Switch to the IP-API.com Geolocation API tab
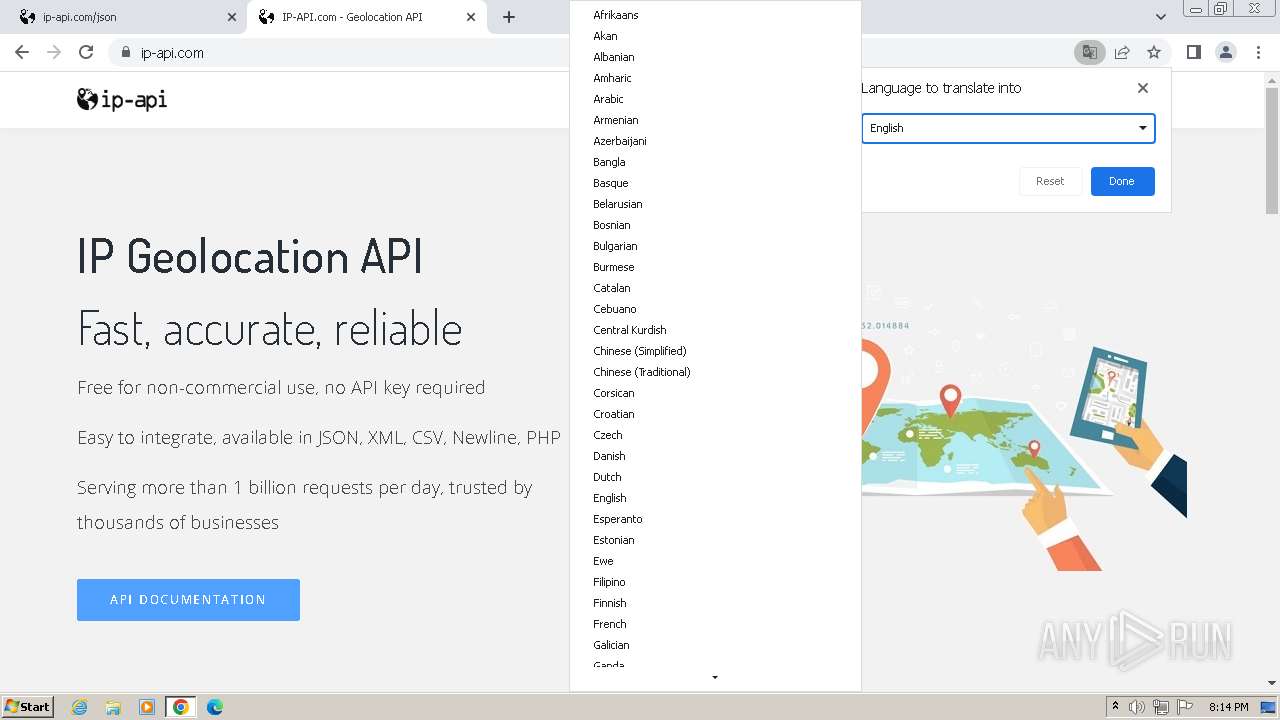1280x720 pixels. [x=366, y=17]
